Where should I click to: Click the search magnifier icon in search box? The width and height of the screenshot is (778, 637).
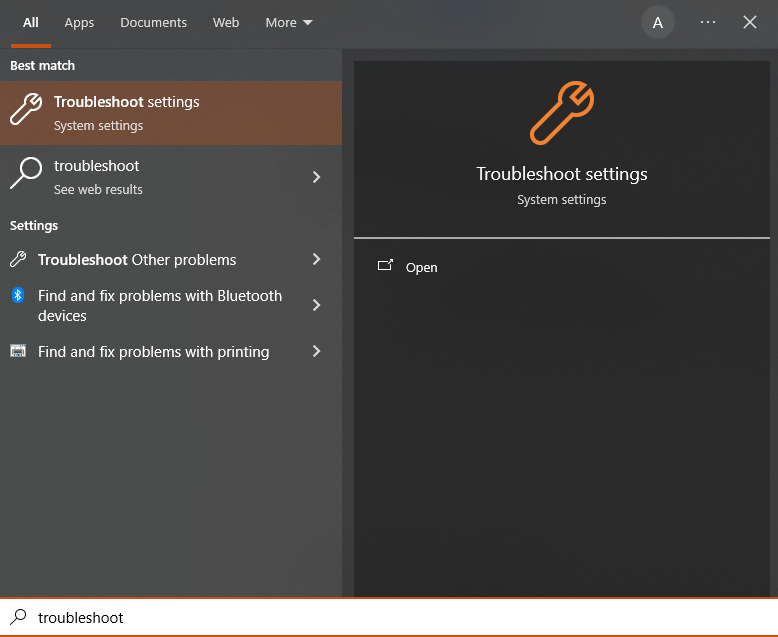tap(18, 617)
